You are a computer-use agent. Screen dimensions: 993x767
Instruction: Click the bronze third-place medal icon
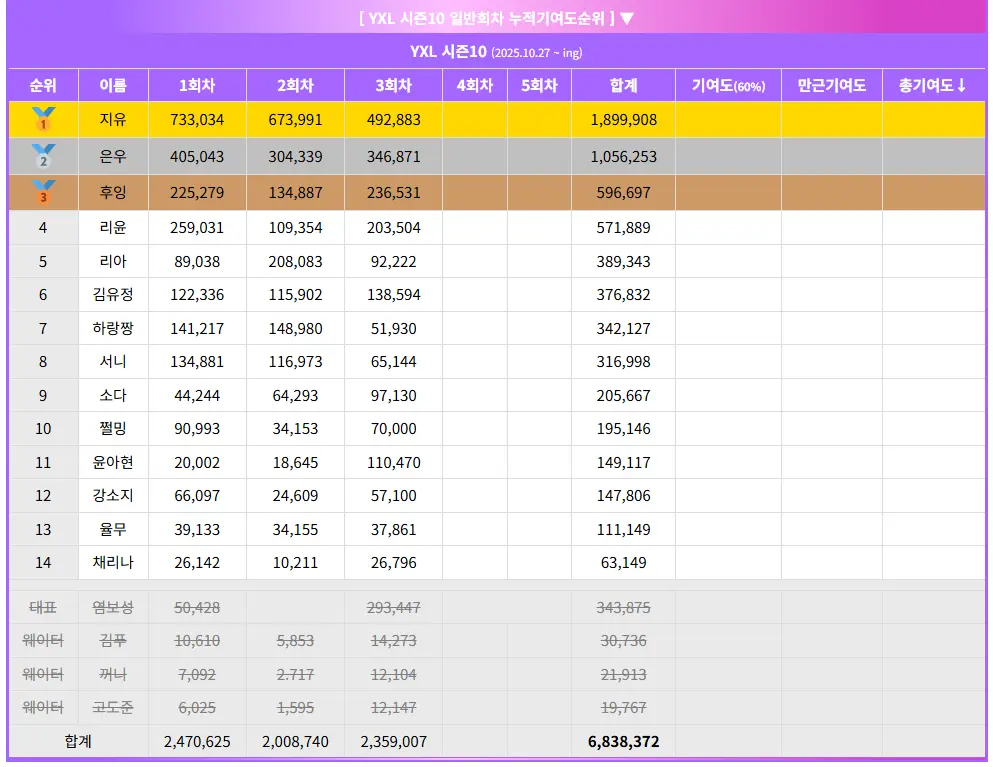point(43,191)
